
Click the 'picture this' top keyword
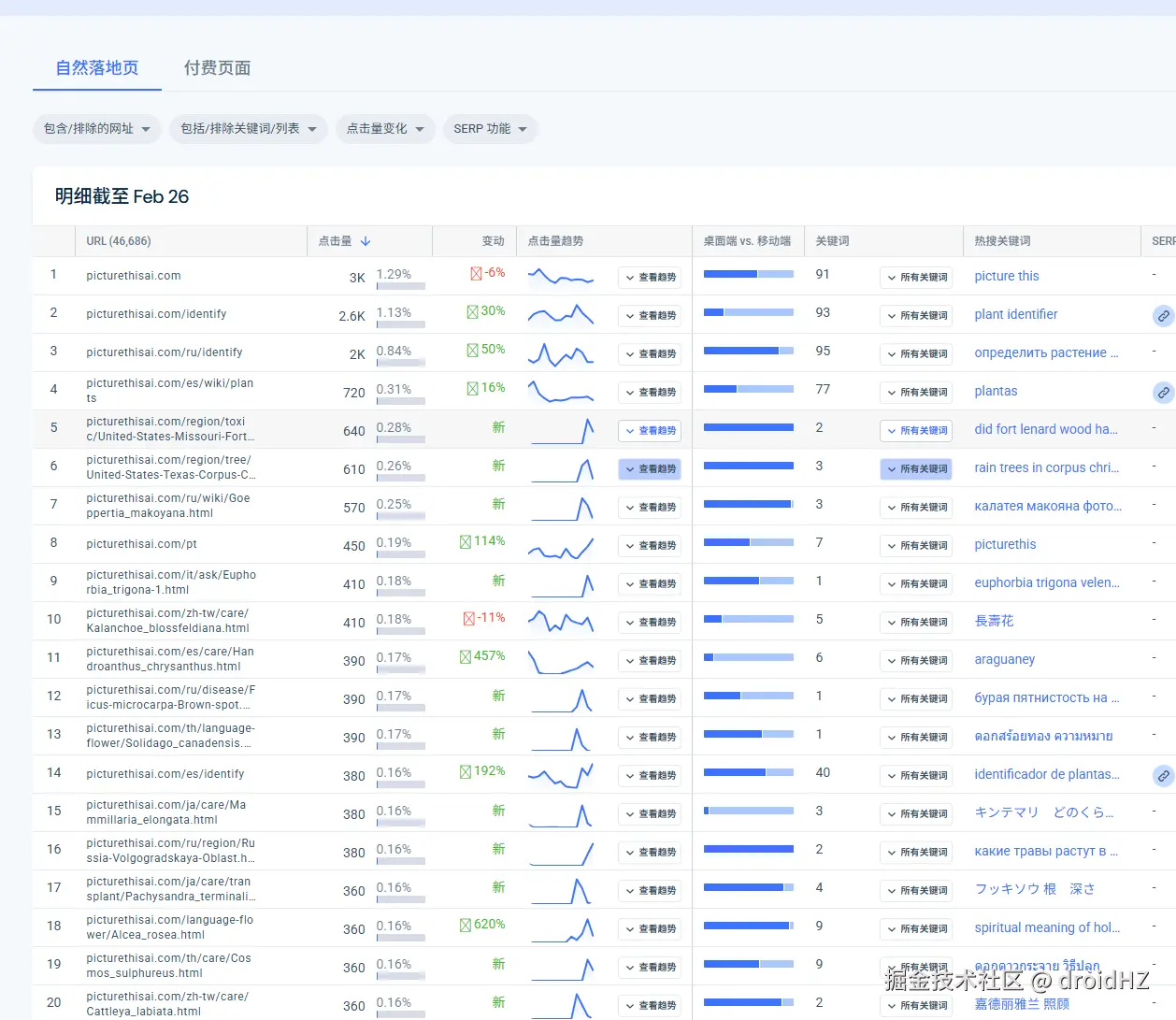[1007, 276]
